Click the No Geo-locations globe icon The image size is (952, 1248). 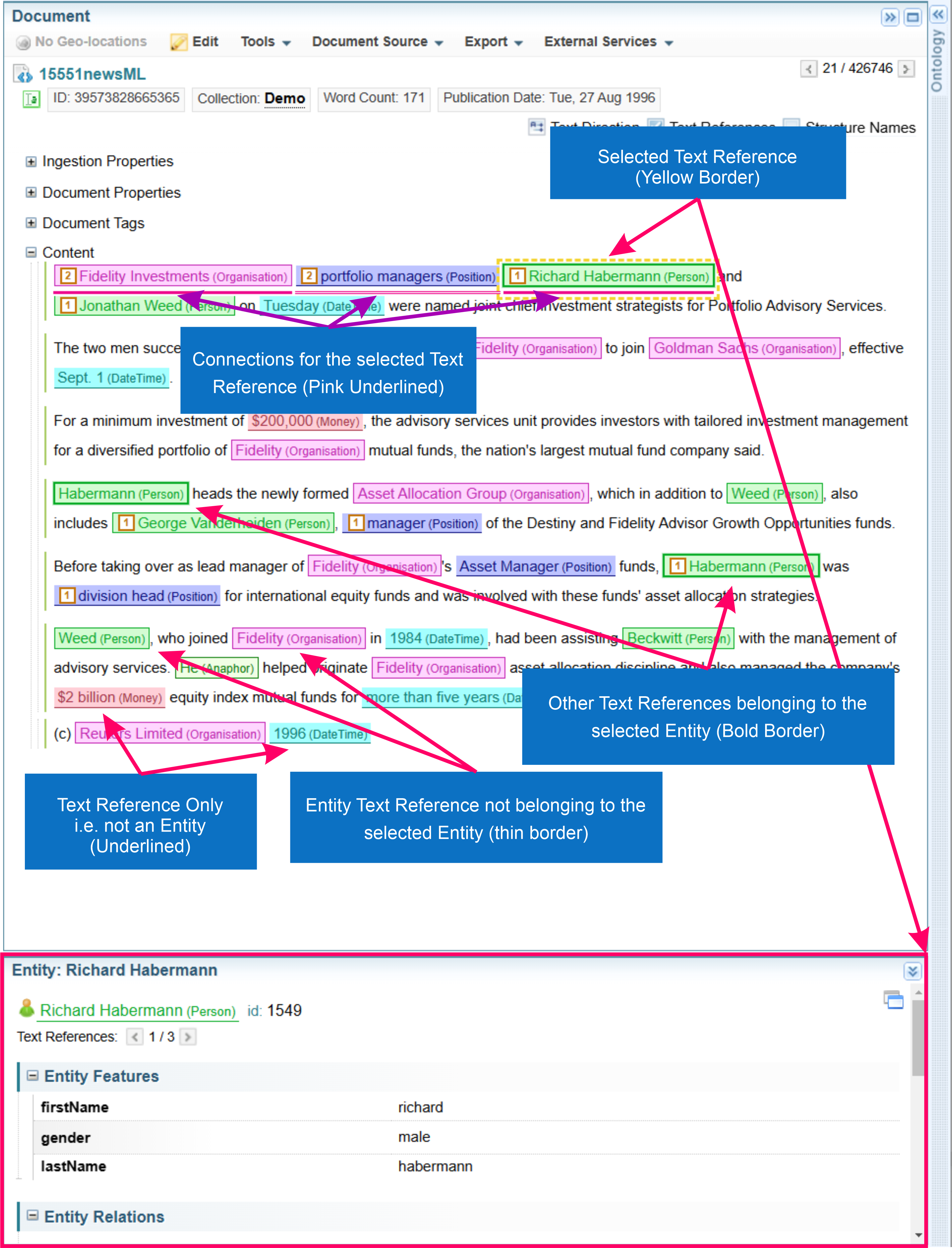point(23,42)
